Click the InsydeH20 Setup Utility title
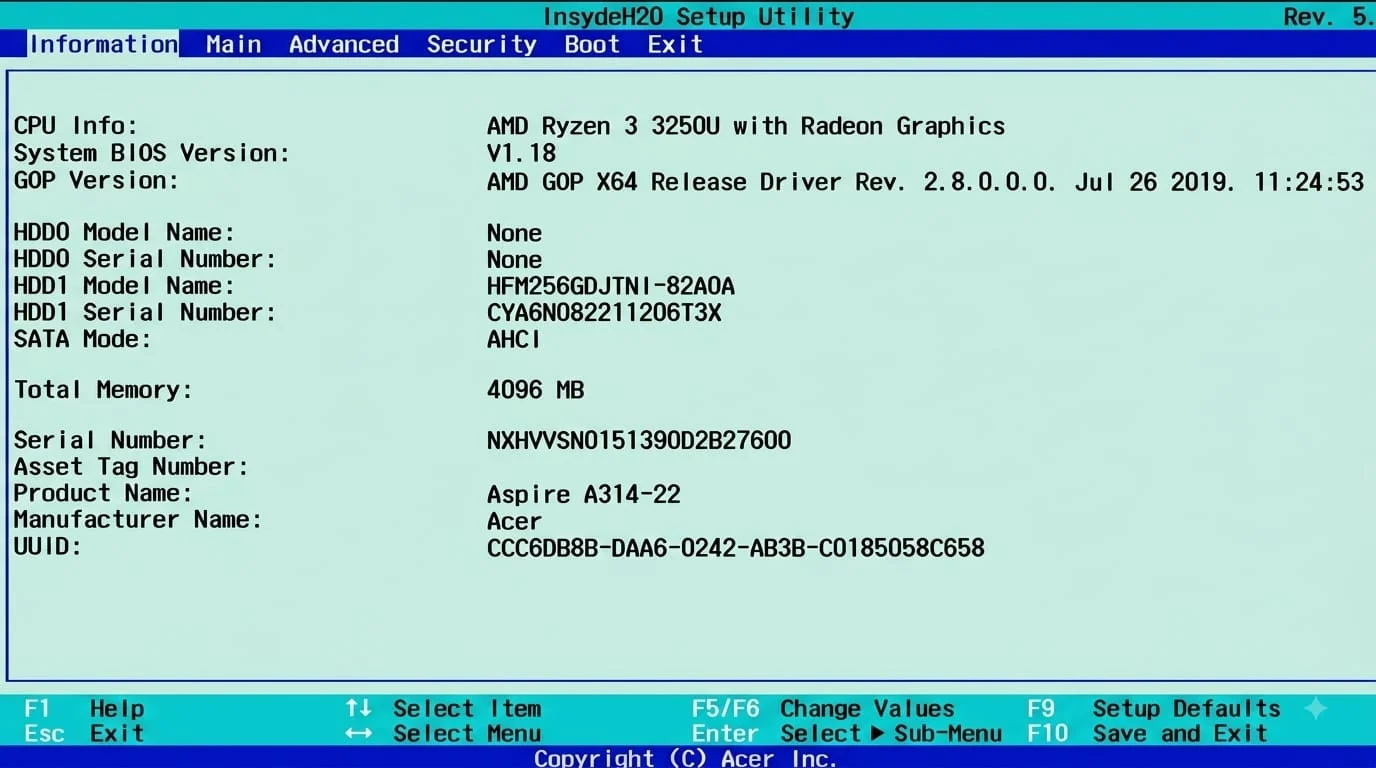 (x=698, y=16)
